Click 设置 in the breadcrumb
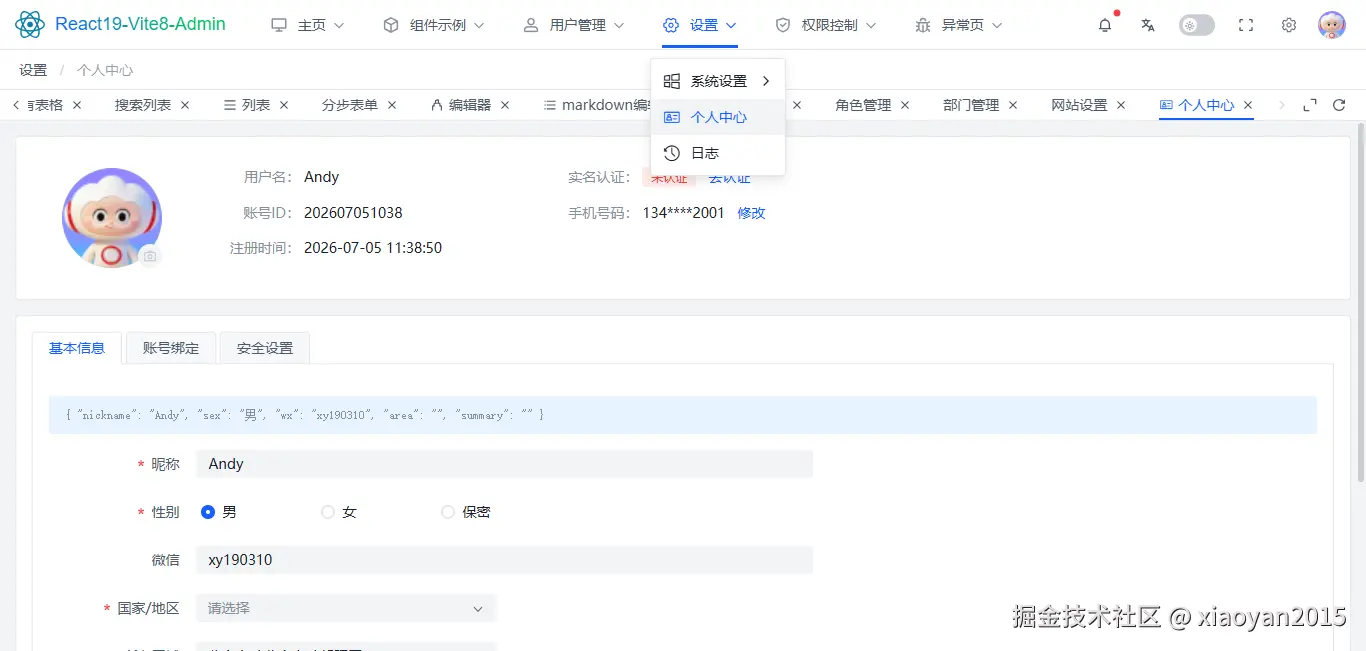Viewport: 1366px width, 651px height. (33, 70)
